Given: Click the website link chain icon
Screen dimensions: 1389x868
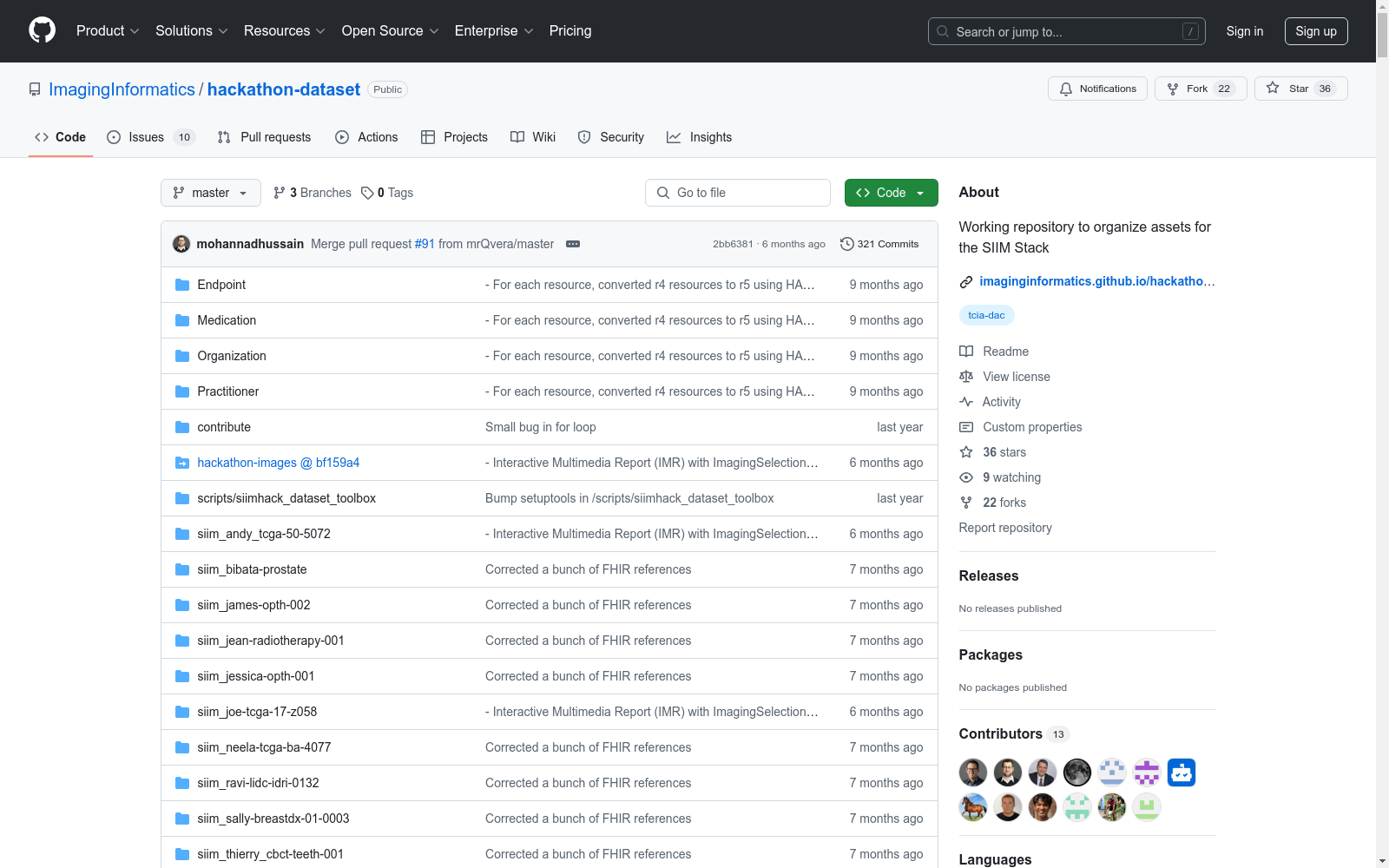Looking at the screenshot, I should pos(966,281).
